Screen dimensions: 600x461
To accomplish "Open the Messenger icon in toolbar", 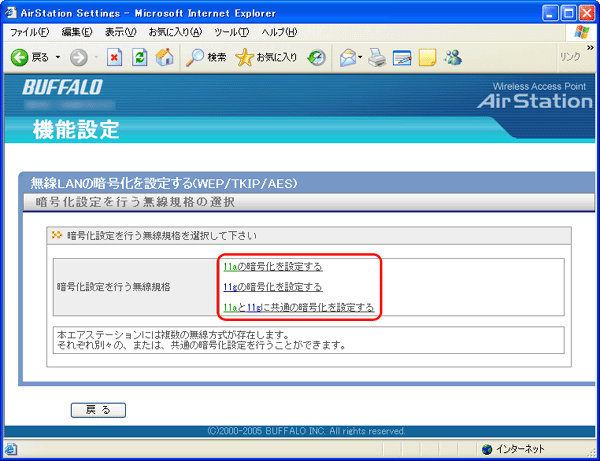I will pyautogui.click(x=453, y=58).
